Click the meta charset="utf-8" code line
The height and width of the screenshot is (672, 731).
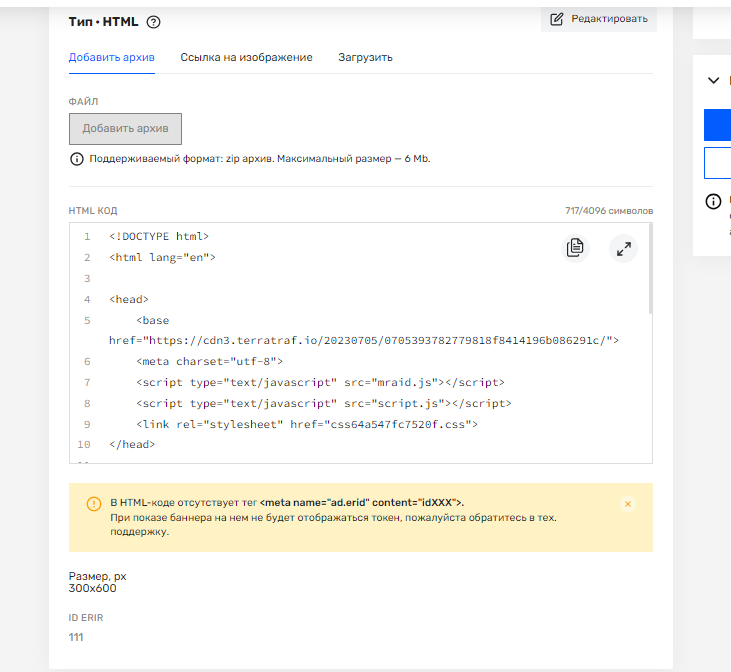(209, 361)
